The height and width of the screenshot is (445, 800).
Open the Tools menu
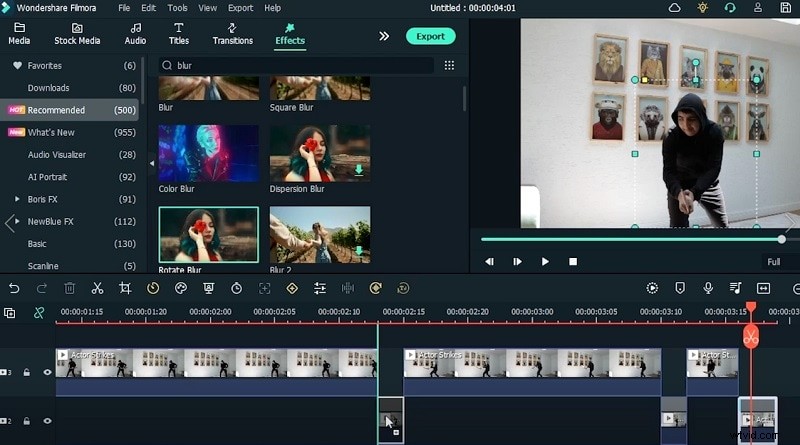pos(177,8)
